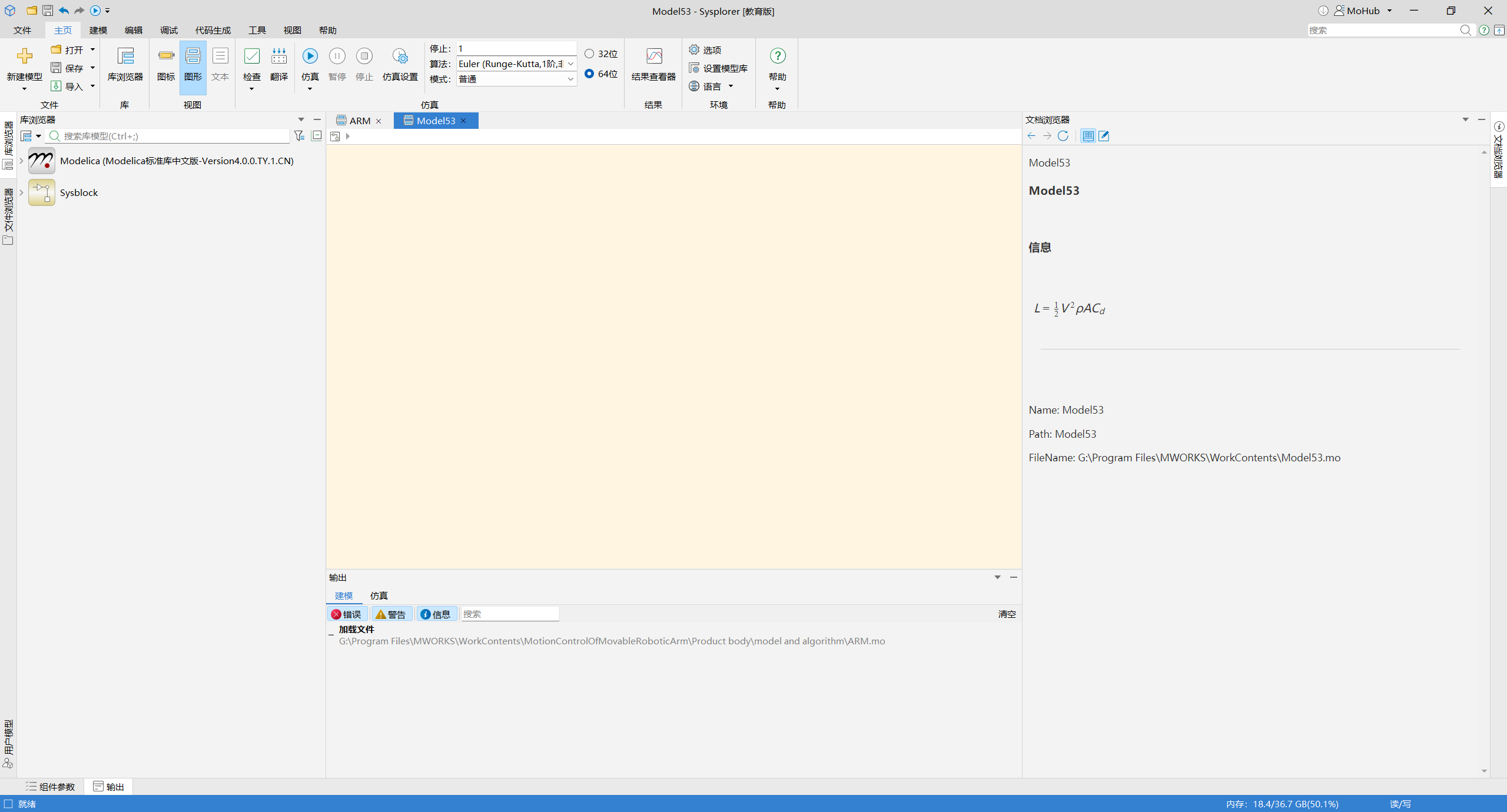The width and height of the screenshot is (1507, 812).
Task: Click 清空 to clear output
Action: tap(1007, 614)
